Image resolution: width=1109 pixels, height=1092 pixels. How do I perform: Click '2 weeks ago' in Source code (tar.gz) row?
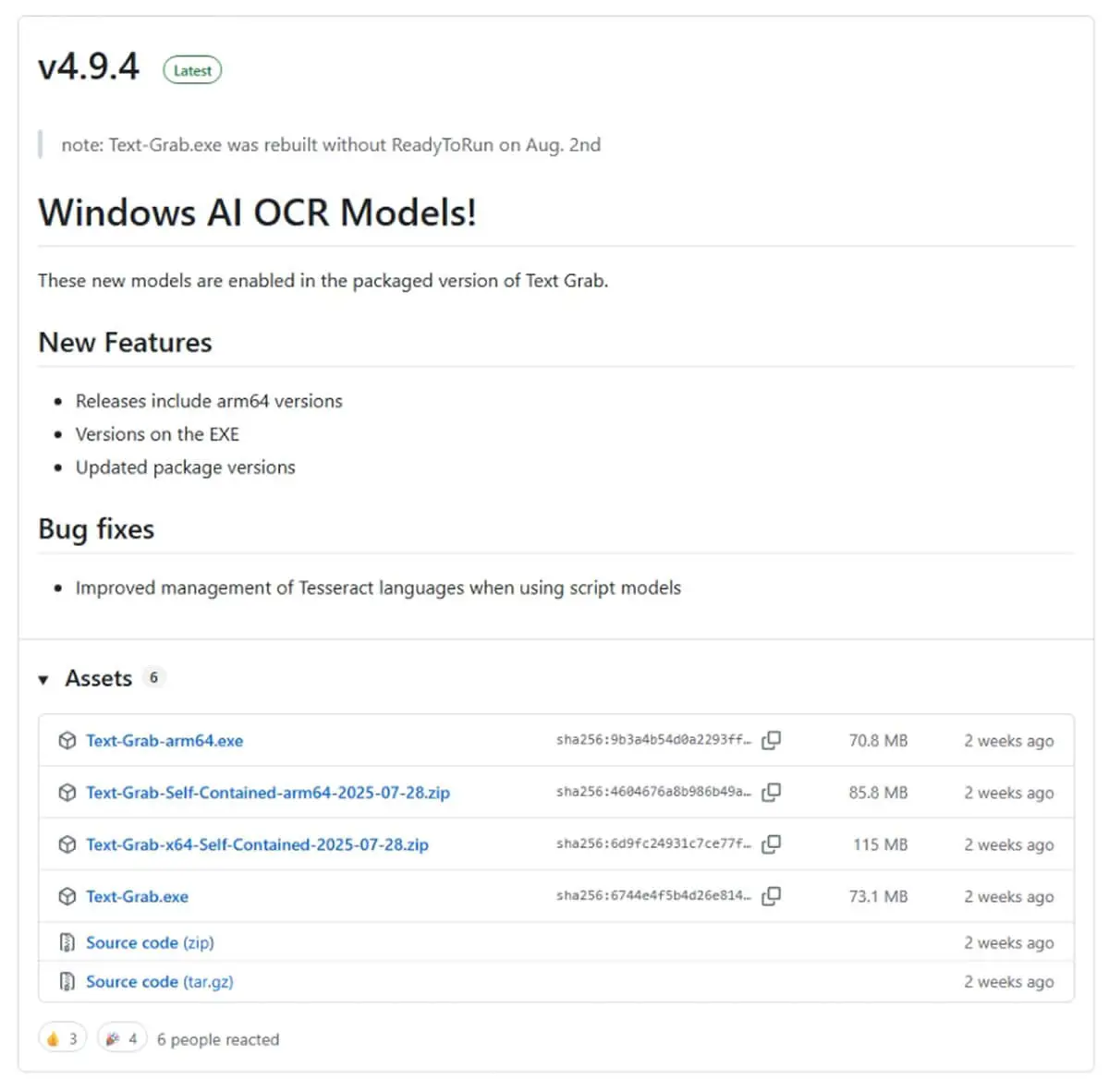point(1008,981)
